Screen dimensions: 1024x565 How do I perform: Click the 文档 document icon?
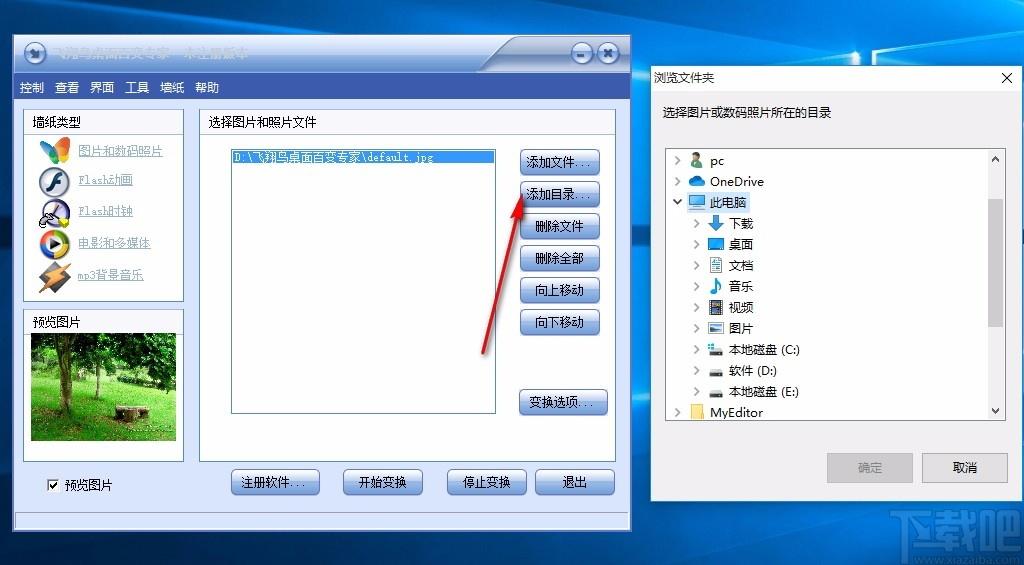(716, 265)
